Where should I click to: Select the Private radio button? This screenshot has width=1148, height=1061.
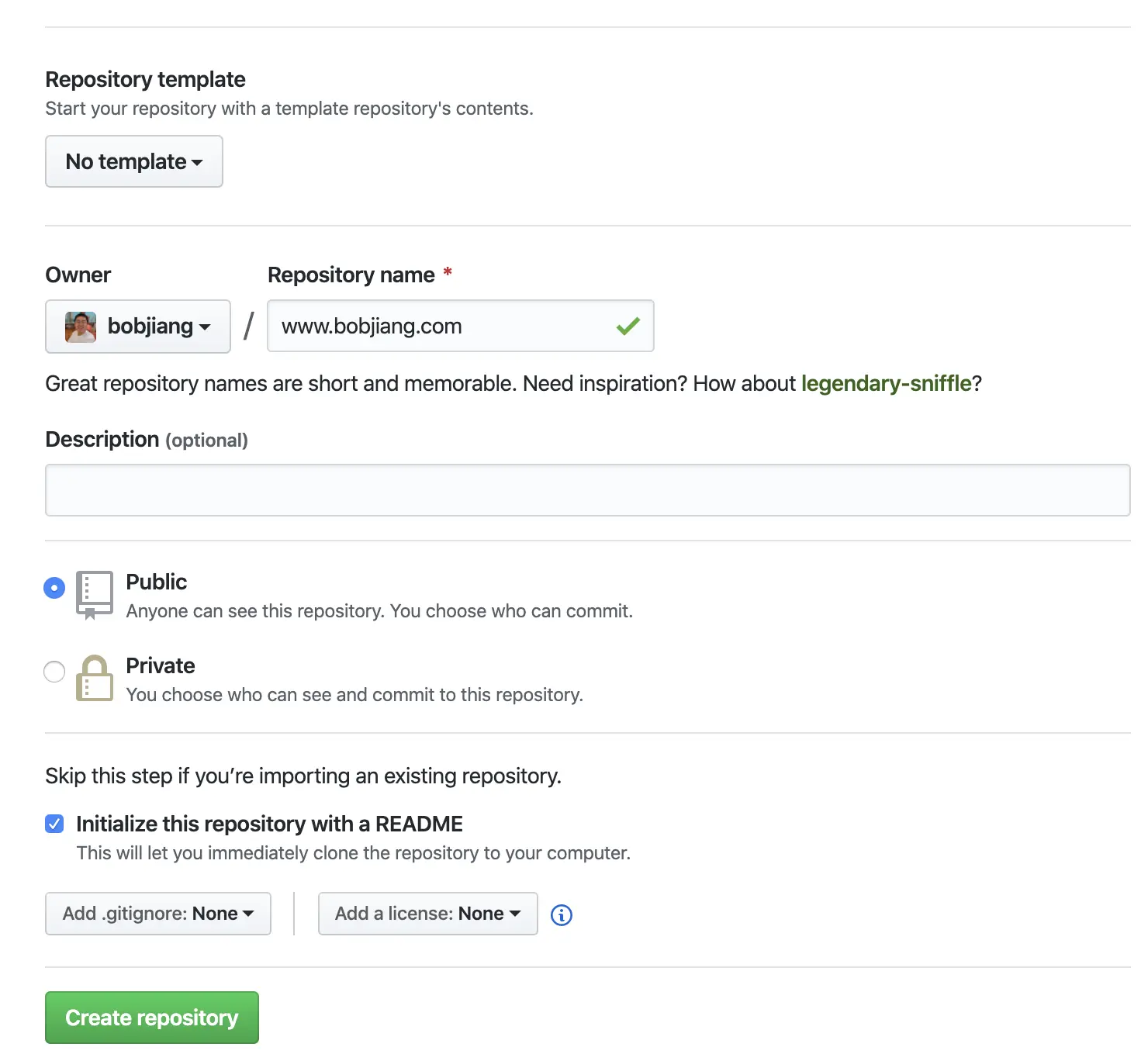54,672
